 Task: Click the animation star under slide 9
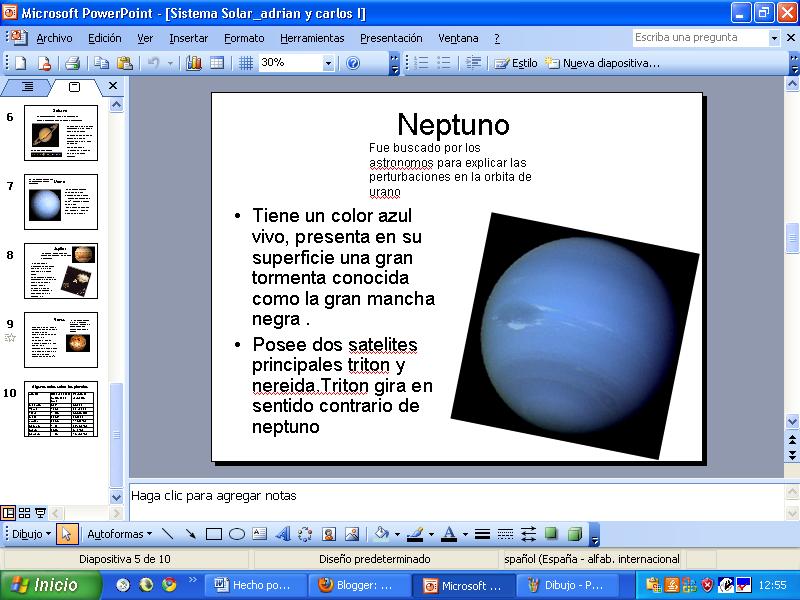[x=10, y=338]
